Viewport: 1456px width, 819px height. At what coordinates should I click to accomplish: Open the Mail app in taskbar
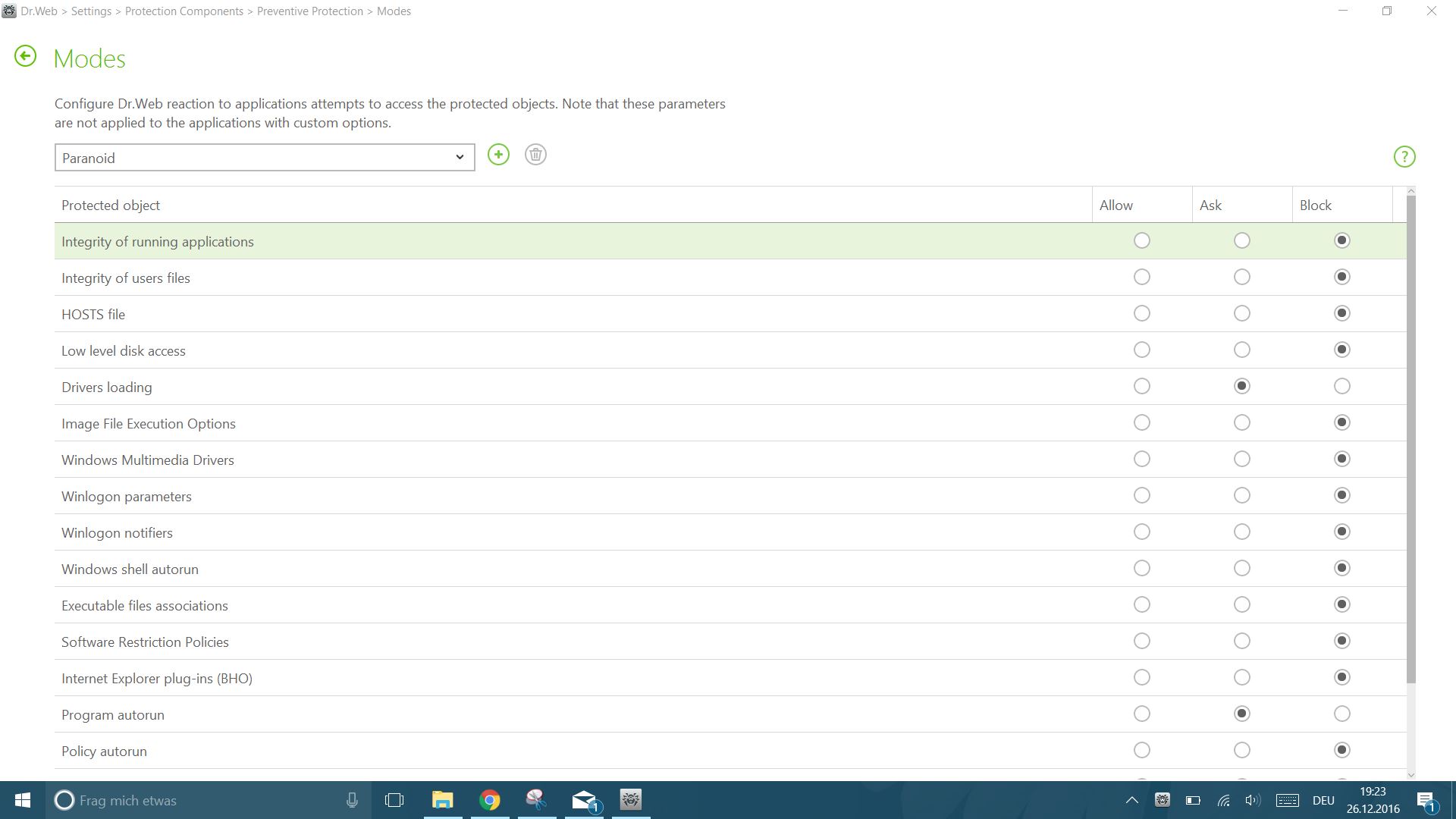tap(585, 800)
